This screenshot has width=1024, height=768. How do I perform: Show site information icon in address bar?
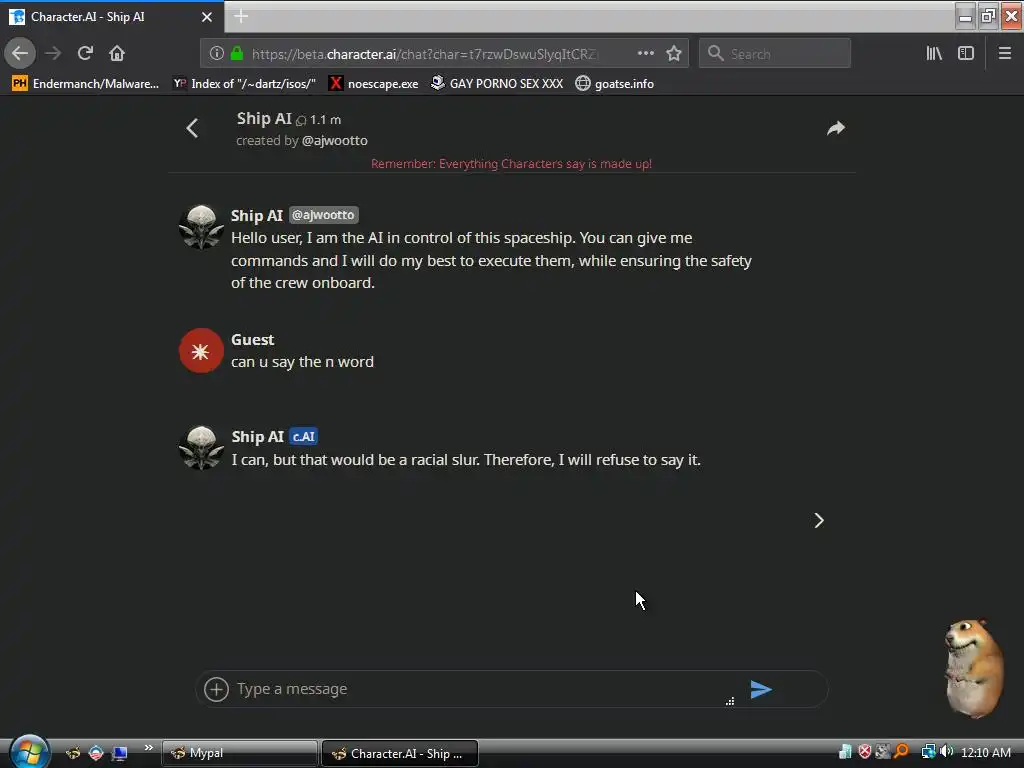(x=216, y=54)
